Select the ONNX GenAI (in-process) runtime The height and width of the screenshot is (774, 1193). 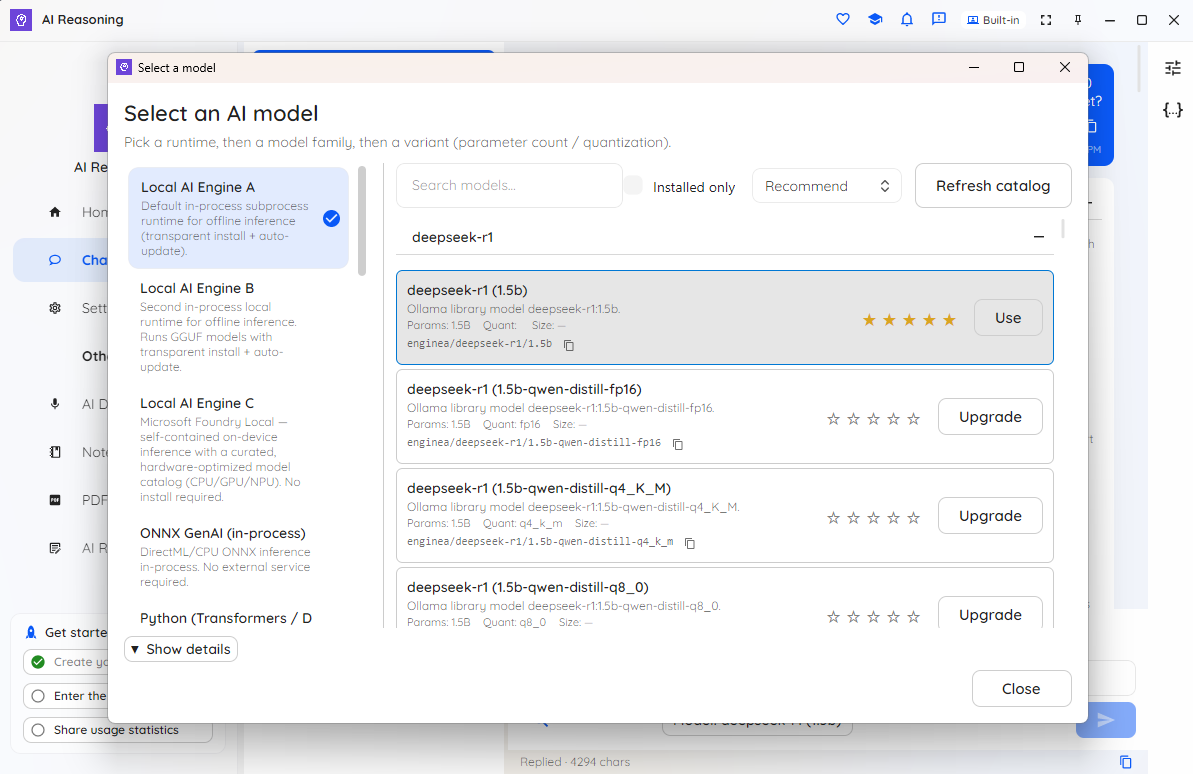(238, 557)
